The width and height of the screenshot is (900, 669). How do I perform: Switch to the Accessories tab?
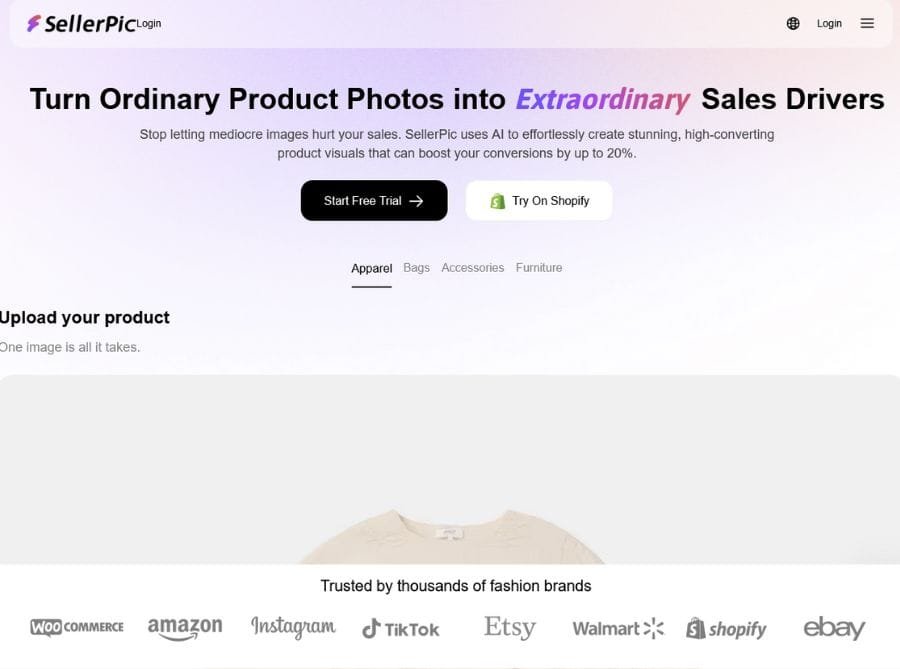pos(472,268)
